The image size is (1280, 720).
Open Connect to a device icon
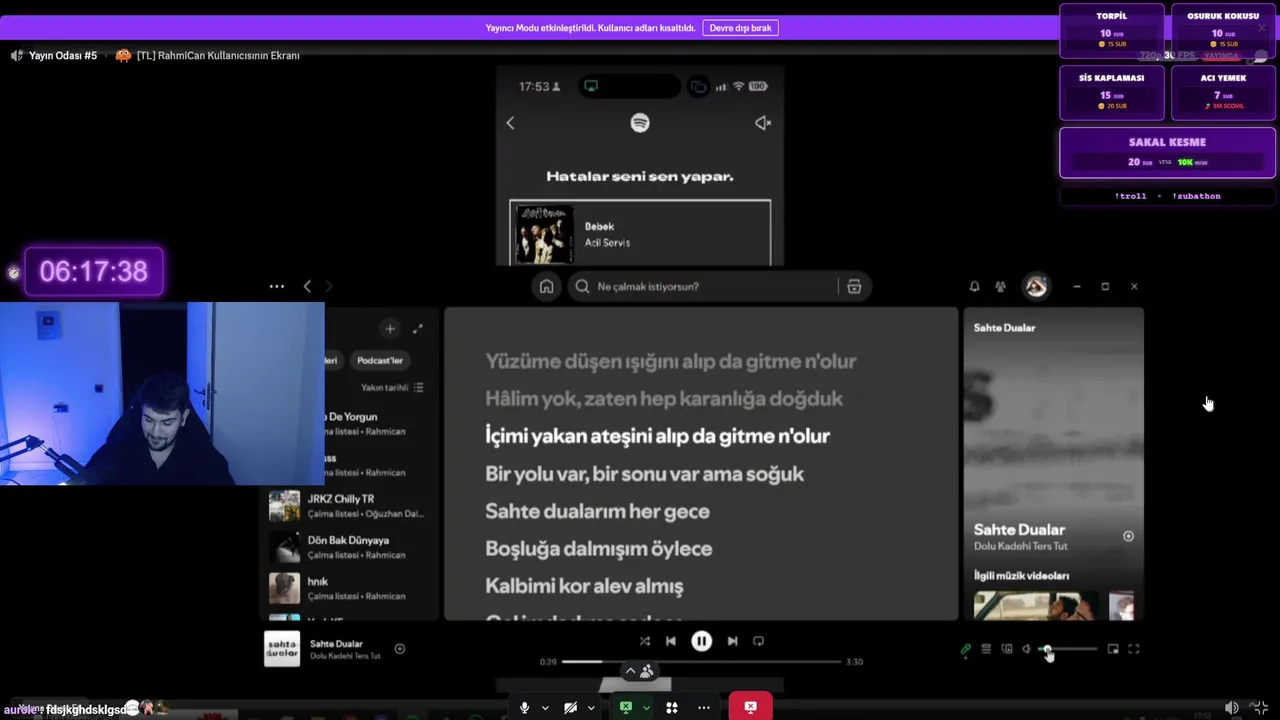coord(1007,649)
